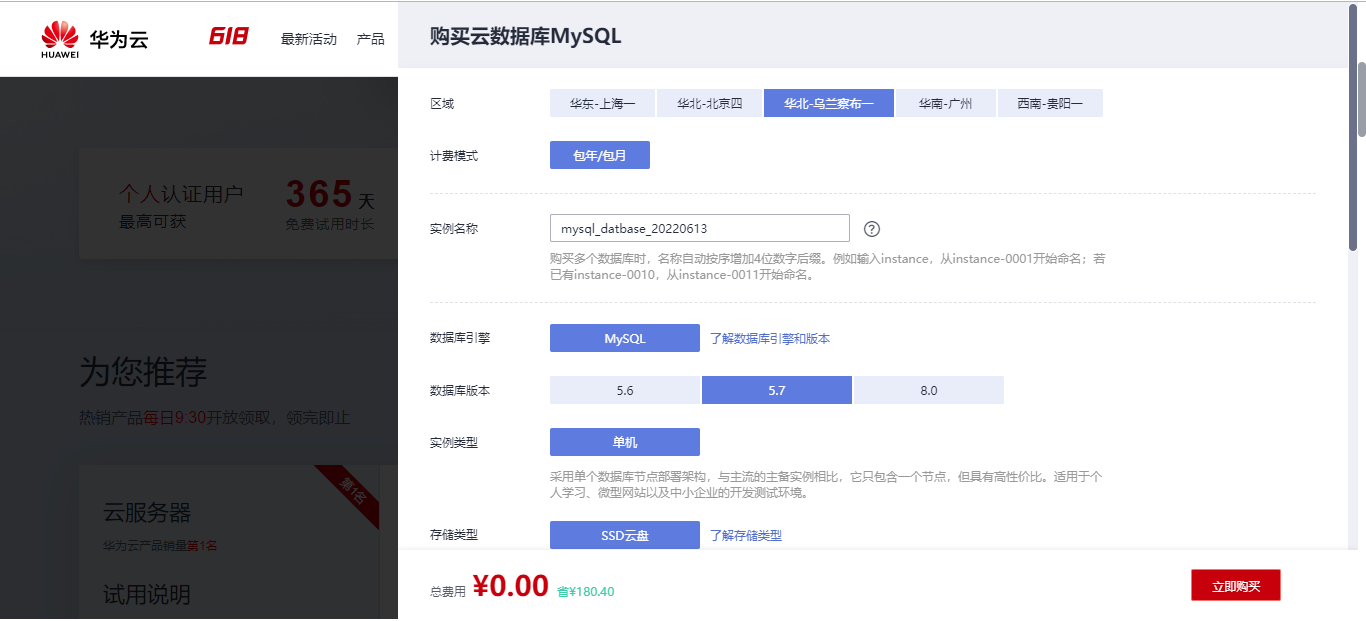This screenshot has width=1366, height=621.
Task: Open the 最新活动 menu item
Action: point(309,39)
